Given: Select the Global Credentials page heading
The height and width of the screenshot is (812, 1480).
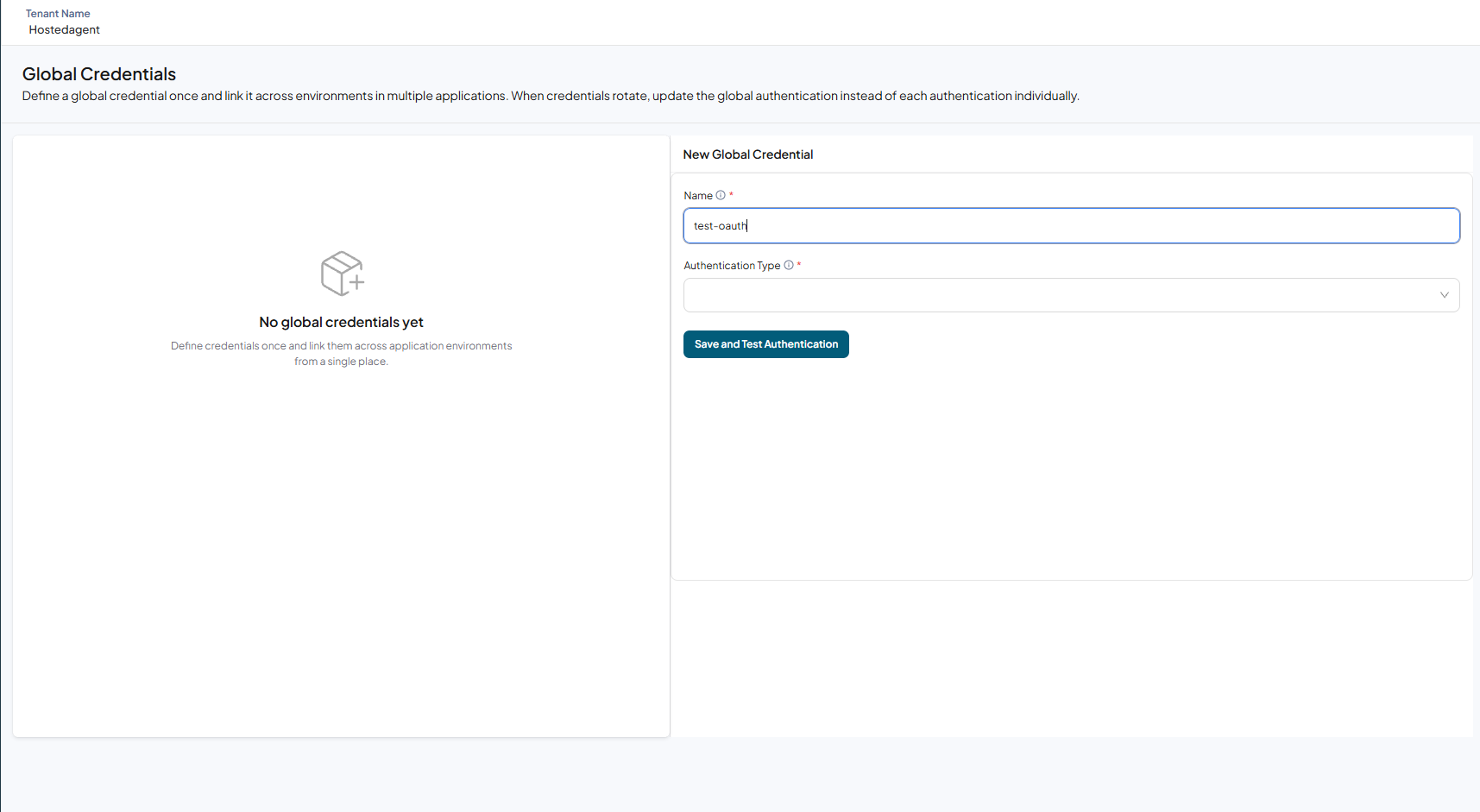Looking at the screenshot, I should [99, 74].
